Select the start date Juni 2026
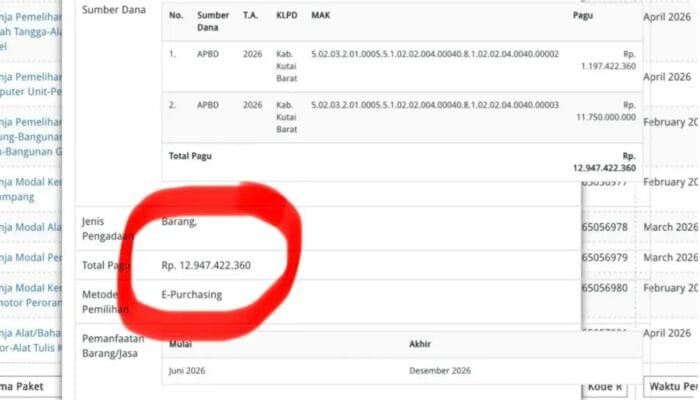Screen dimensions: 700x400 [x=183, y=370]
